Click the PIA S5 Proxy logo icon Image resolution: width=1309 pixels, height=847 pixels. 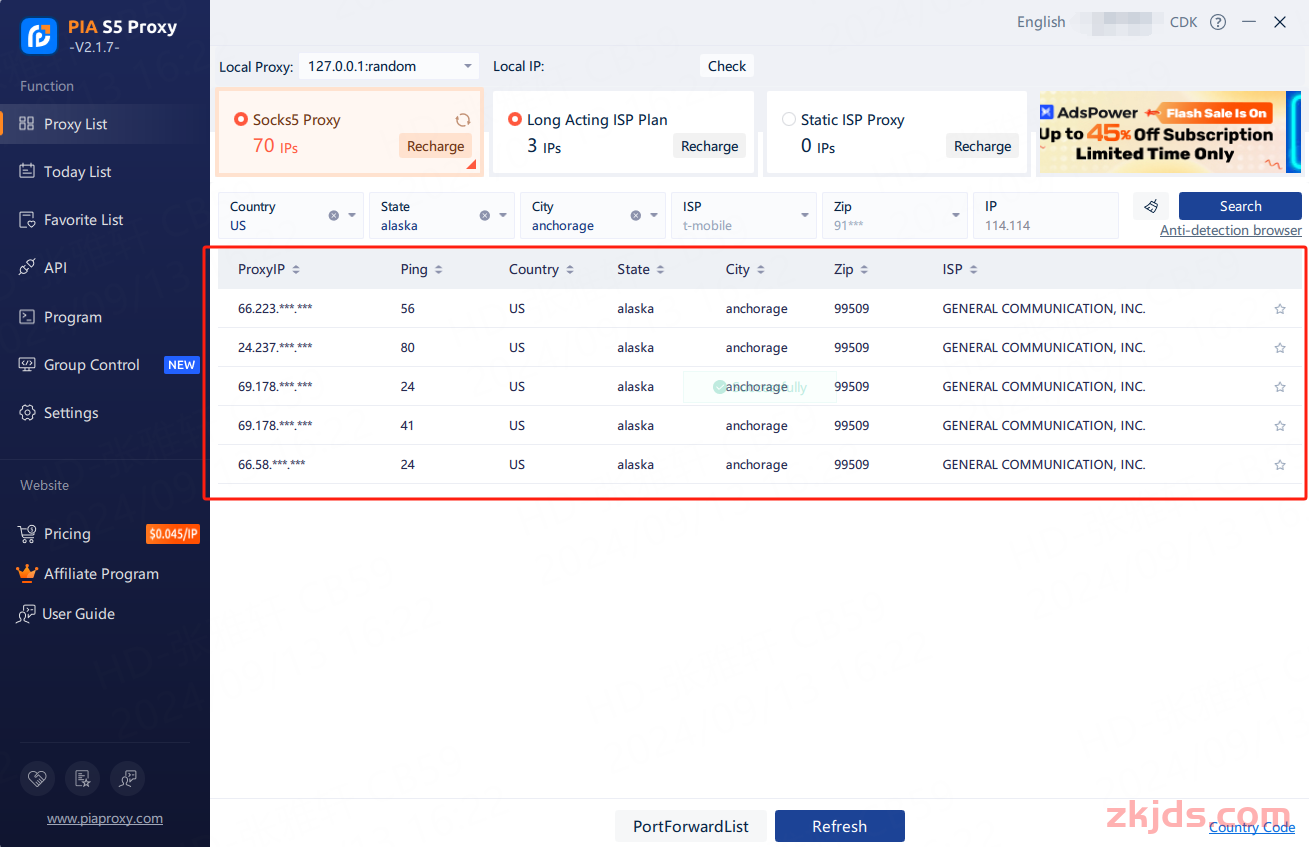(39, 36)
